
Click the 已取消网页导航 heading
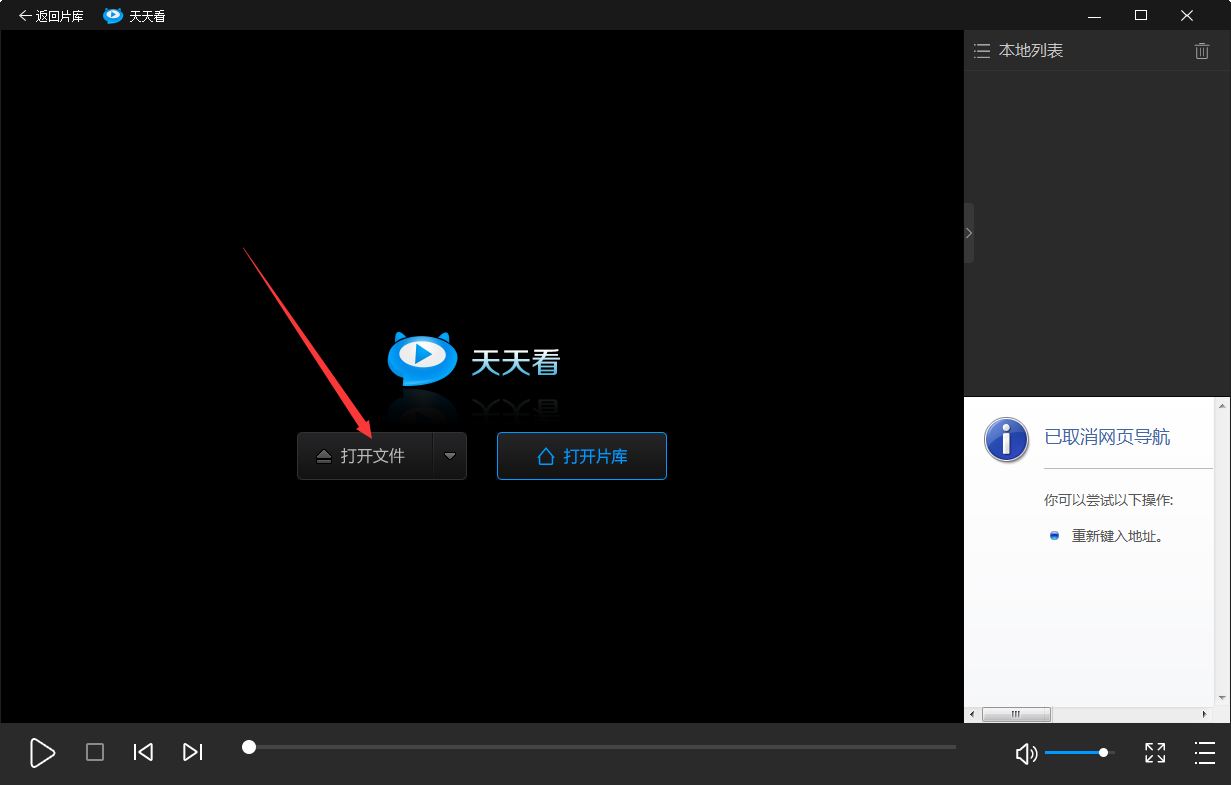[1107, 437]
